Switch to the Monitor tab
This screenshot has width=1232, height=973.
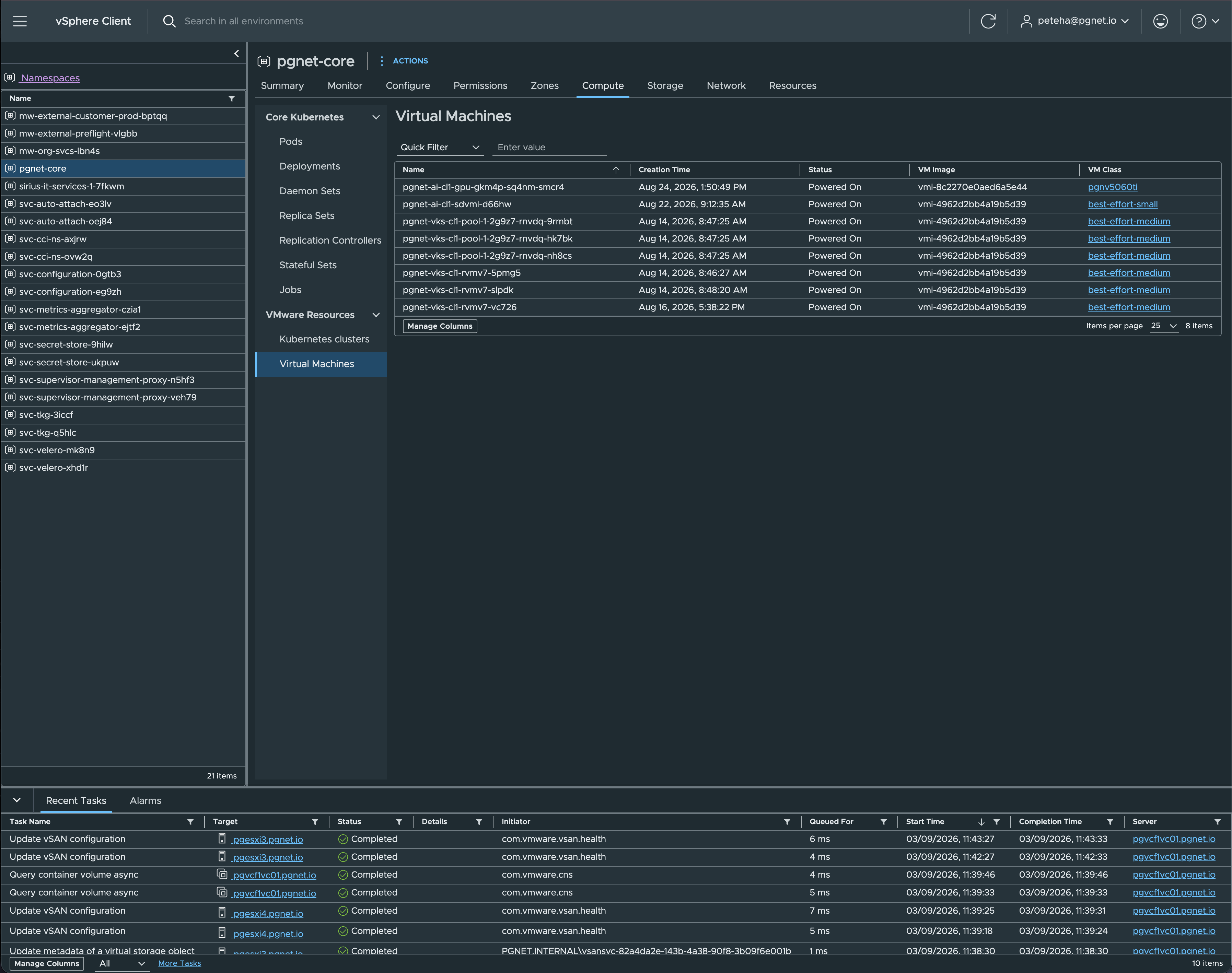(345, 85)
